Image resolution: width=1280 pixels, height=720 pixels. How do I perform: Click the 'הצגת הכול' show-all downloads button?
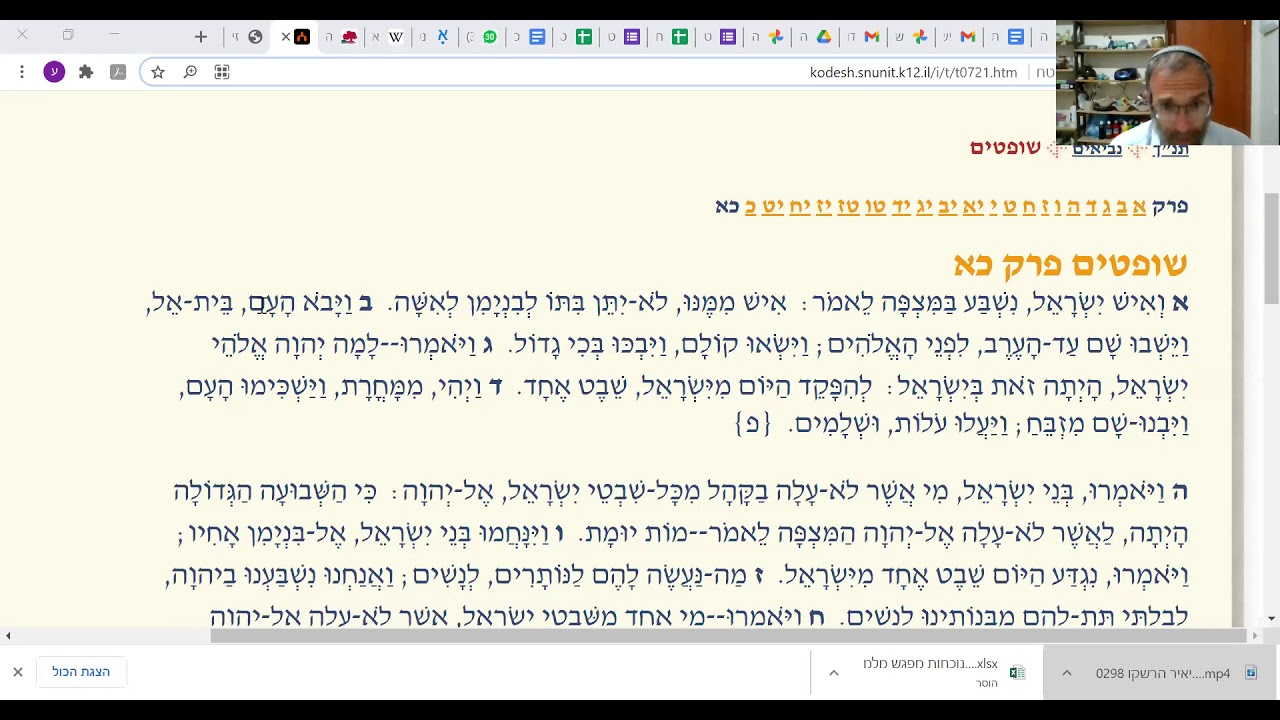click(81, 672)
